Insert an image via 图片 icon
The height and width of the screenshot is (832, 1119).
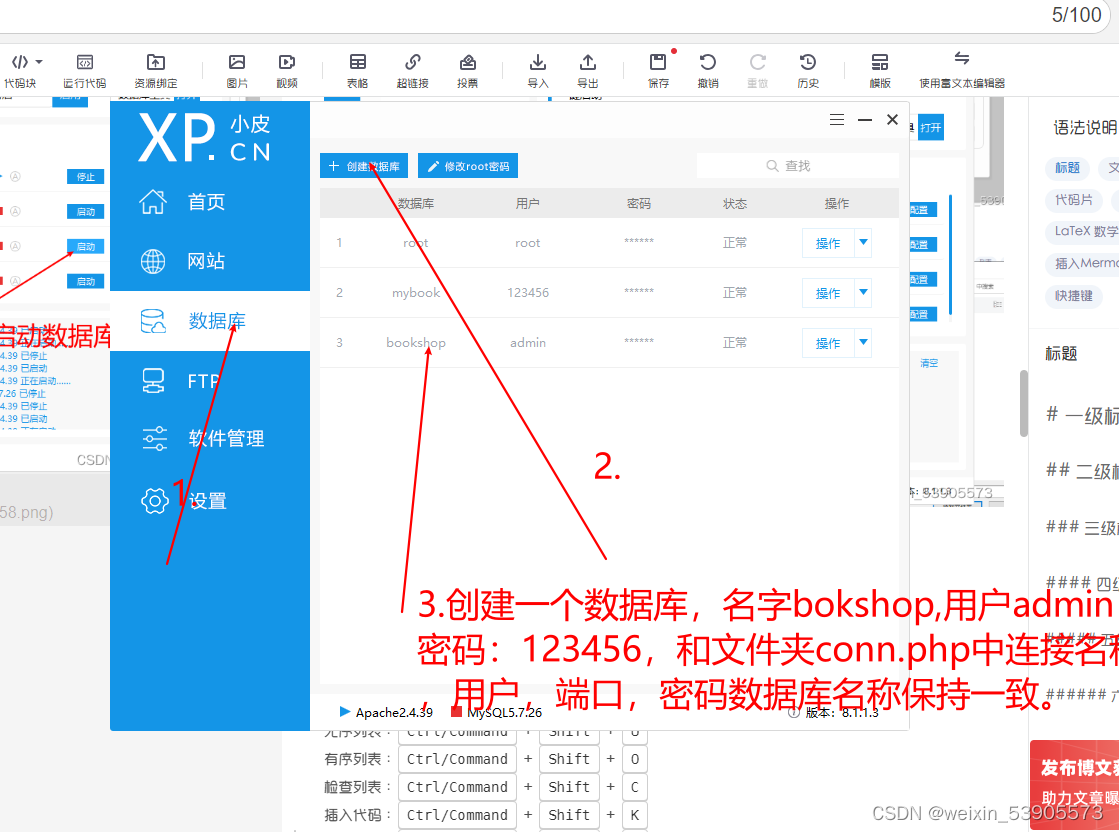(237, 71)
